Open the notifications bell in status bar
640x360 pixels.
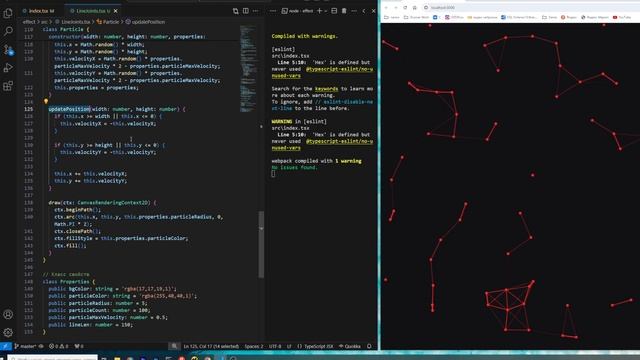coord(369,347)
